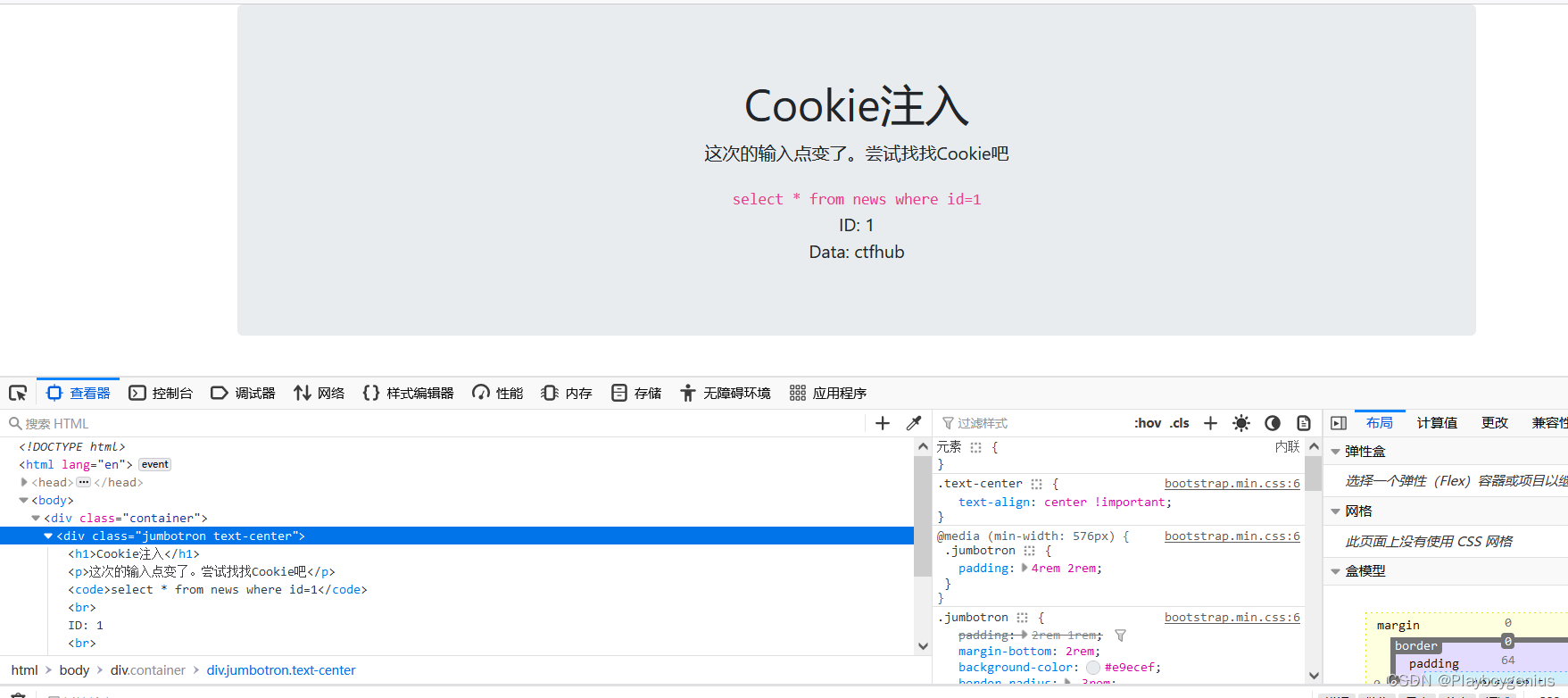Open the Memory (内存) tab
The image size is (1568, 698).
[x=567, y=393]
